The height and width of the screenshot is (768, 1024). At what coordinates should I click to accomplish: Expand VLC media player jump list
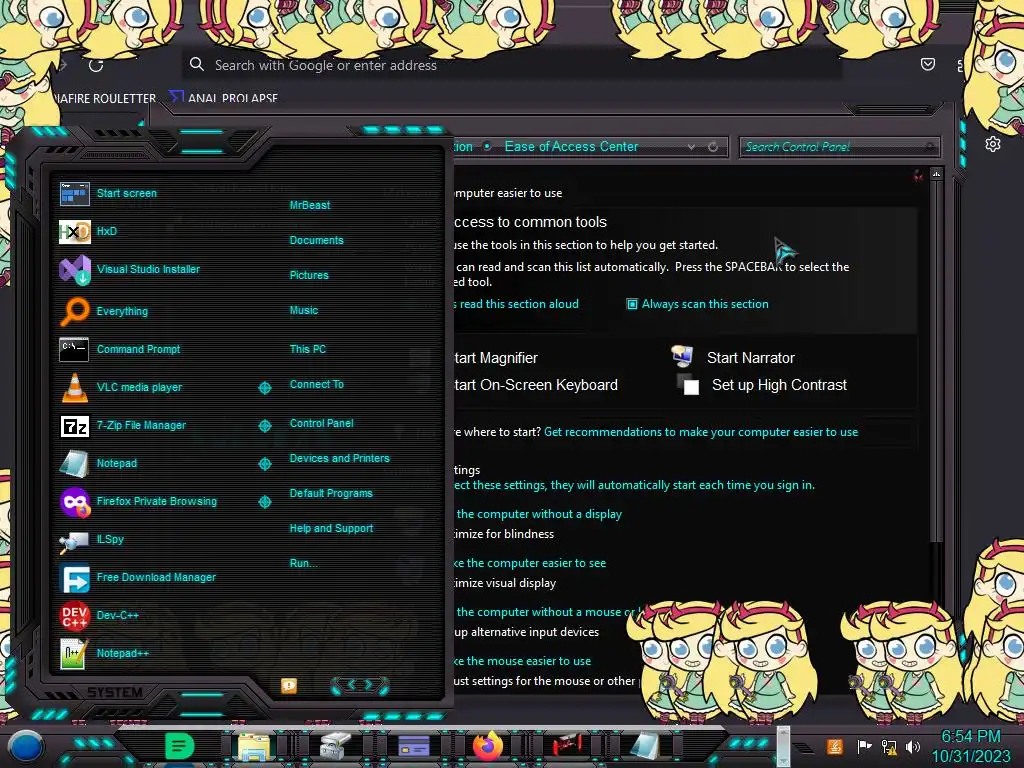click(x=264, y=388)
